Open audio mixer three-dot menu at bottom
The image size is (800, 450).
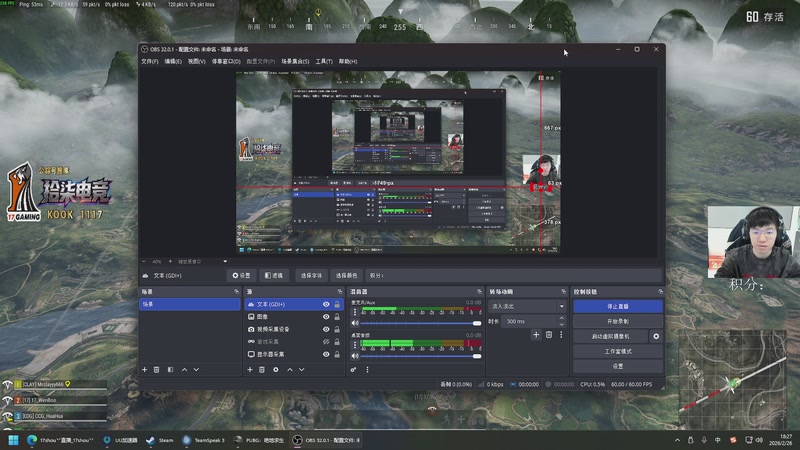click(367, 369)
